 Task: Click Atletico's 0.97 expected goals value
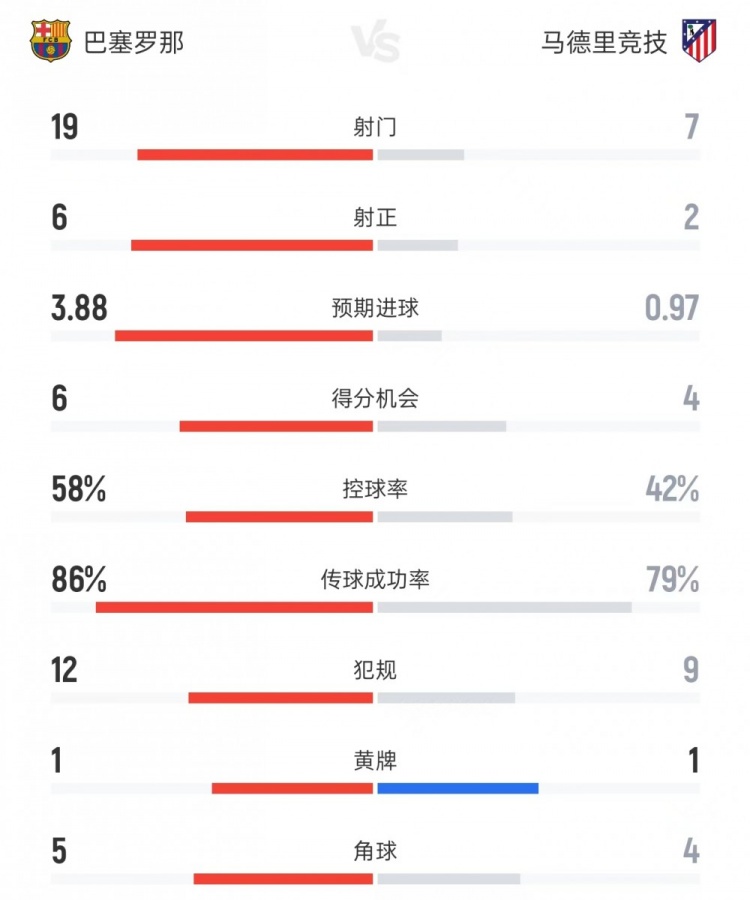(672, 308)
